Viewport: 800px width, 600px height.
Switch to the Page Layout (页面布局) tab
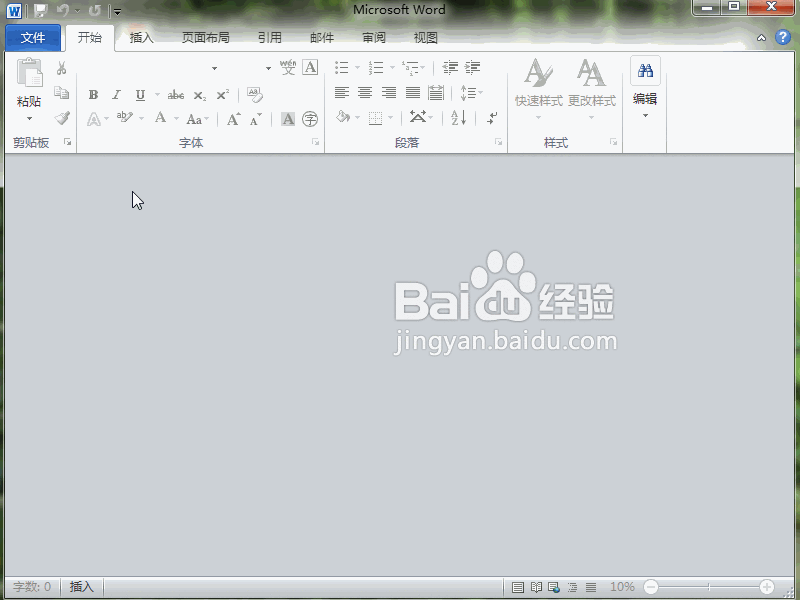click(x=206, y=38)
